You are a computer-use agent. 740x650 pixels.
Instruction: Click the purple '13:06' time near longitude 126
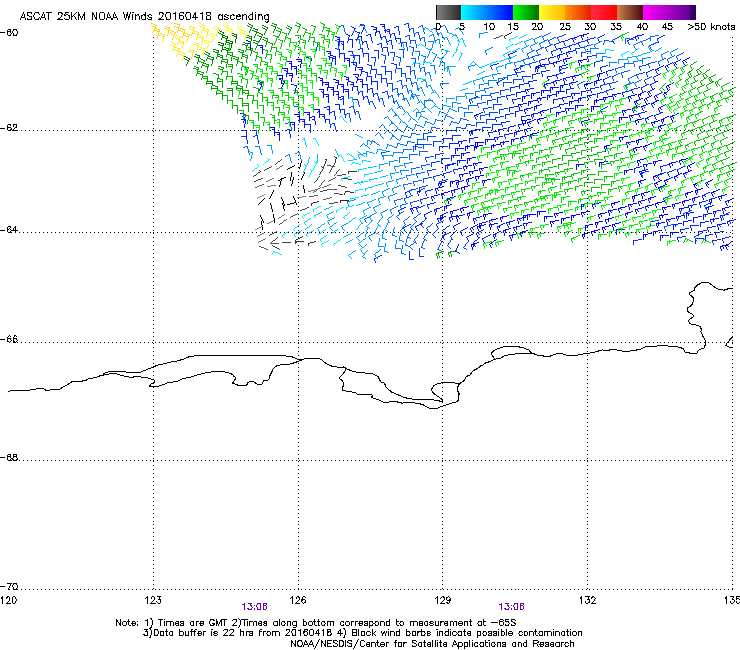[x=255, y=607]
